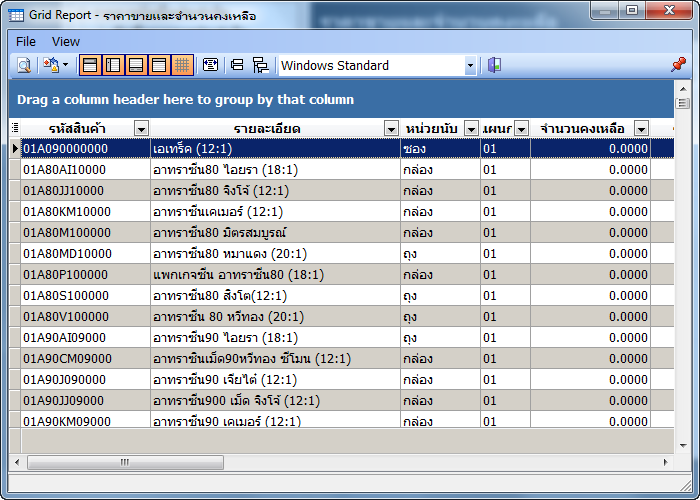
Task: Open the รหัสสินค้า column filter dropdown
Action: coord(141,128)
